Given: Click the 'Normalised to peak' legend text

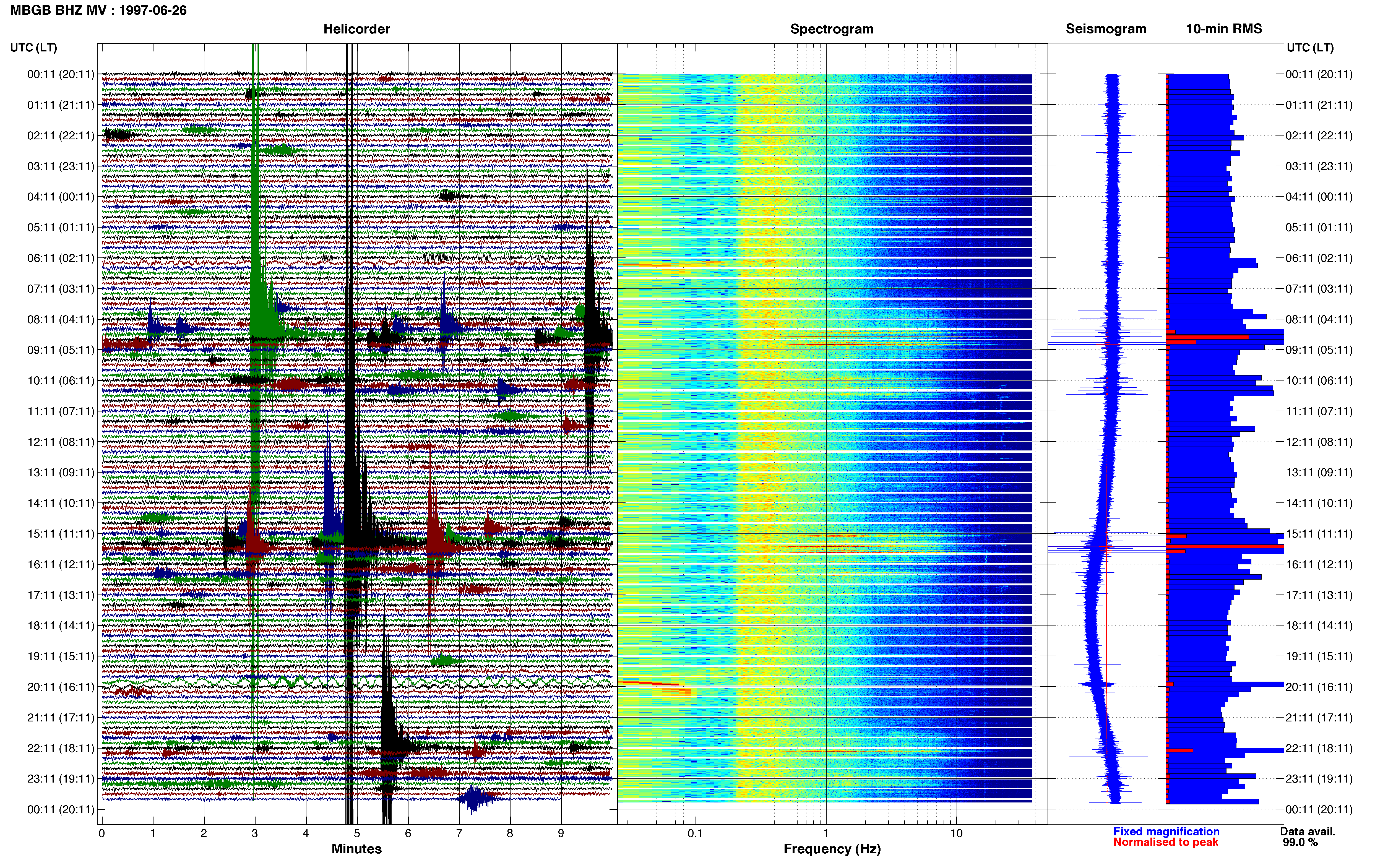Looking at the screenshot, I should click(x=1165, y=842).
